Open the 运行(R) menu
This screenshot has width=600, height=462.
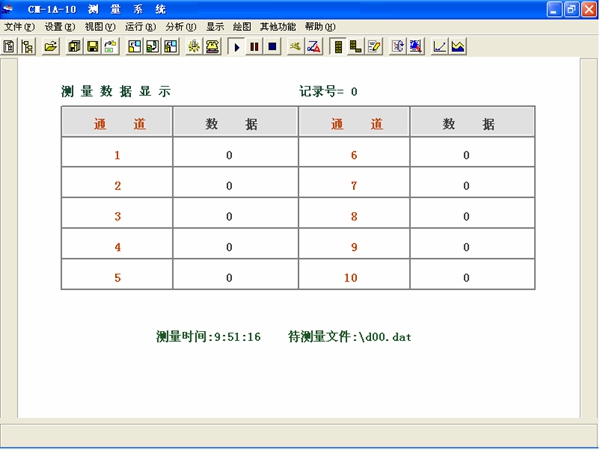(140, 26)
